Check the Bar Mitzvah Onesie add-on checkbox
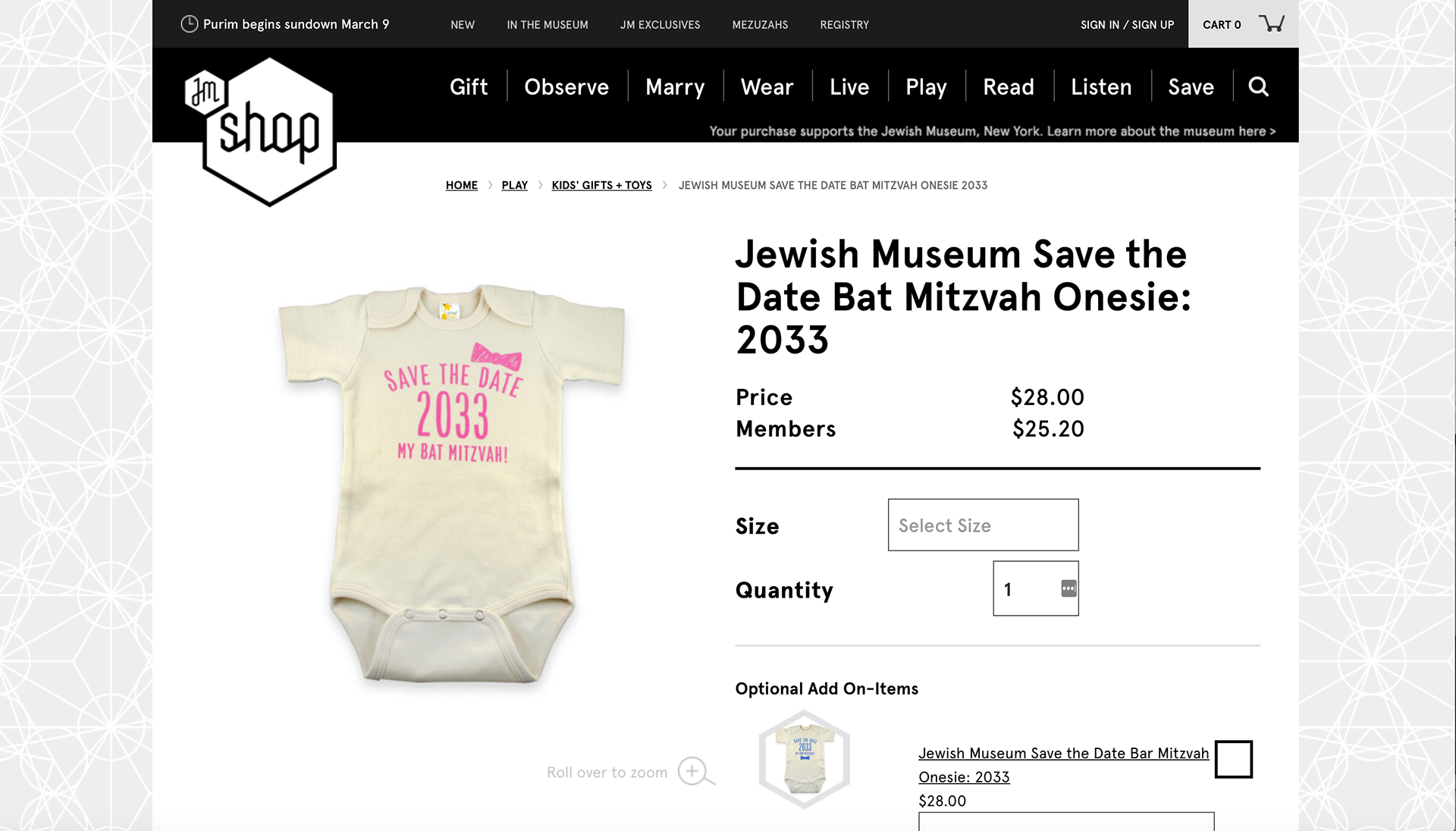Screen dimensions: 1456x831 (1233, 759)
